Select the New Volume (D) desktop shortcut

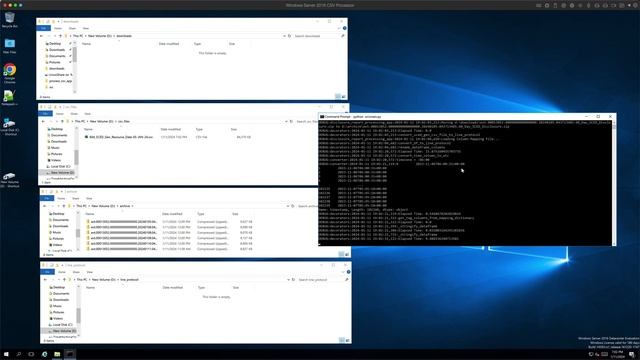pos(10,180)
